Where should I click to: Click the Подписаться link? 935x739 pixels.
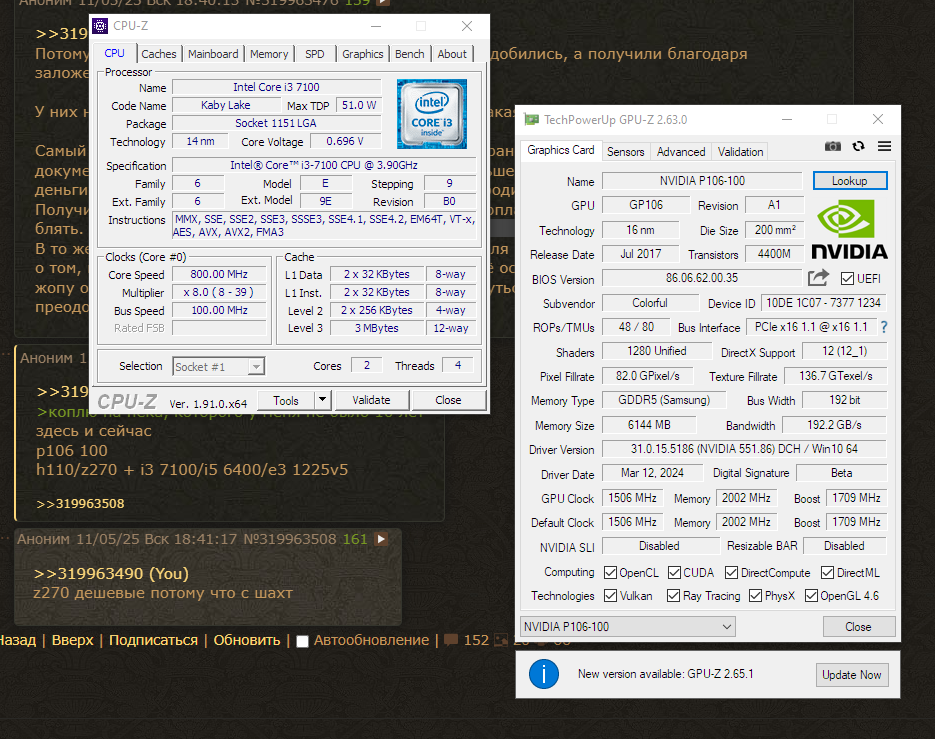153,640
